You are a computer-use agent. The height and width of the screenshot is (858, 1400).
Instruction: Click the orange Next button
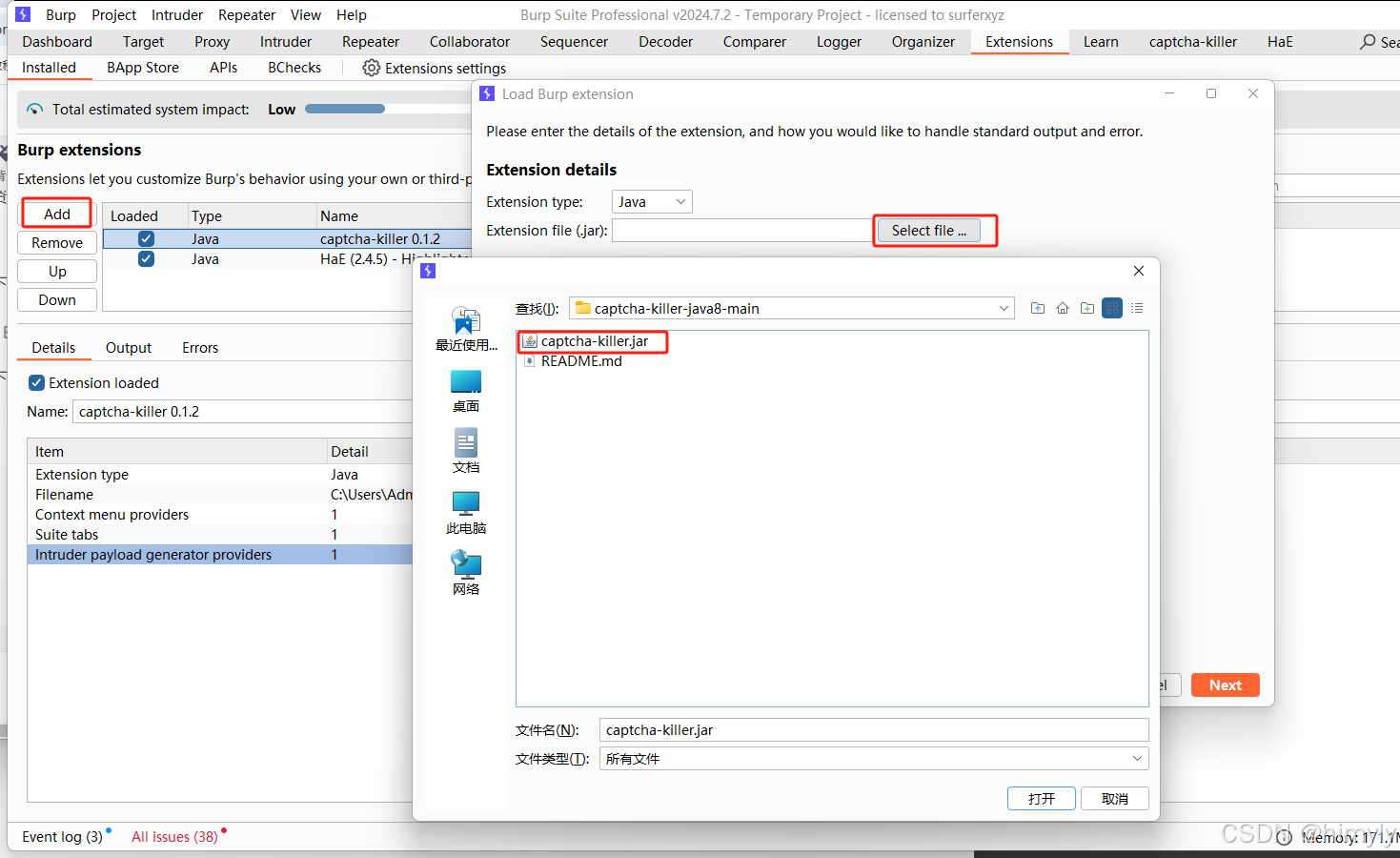[1226, 685]
